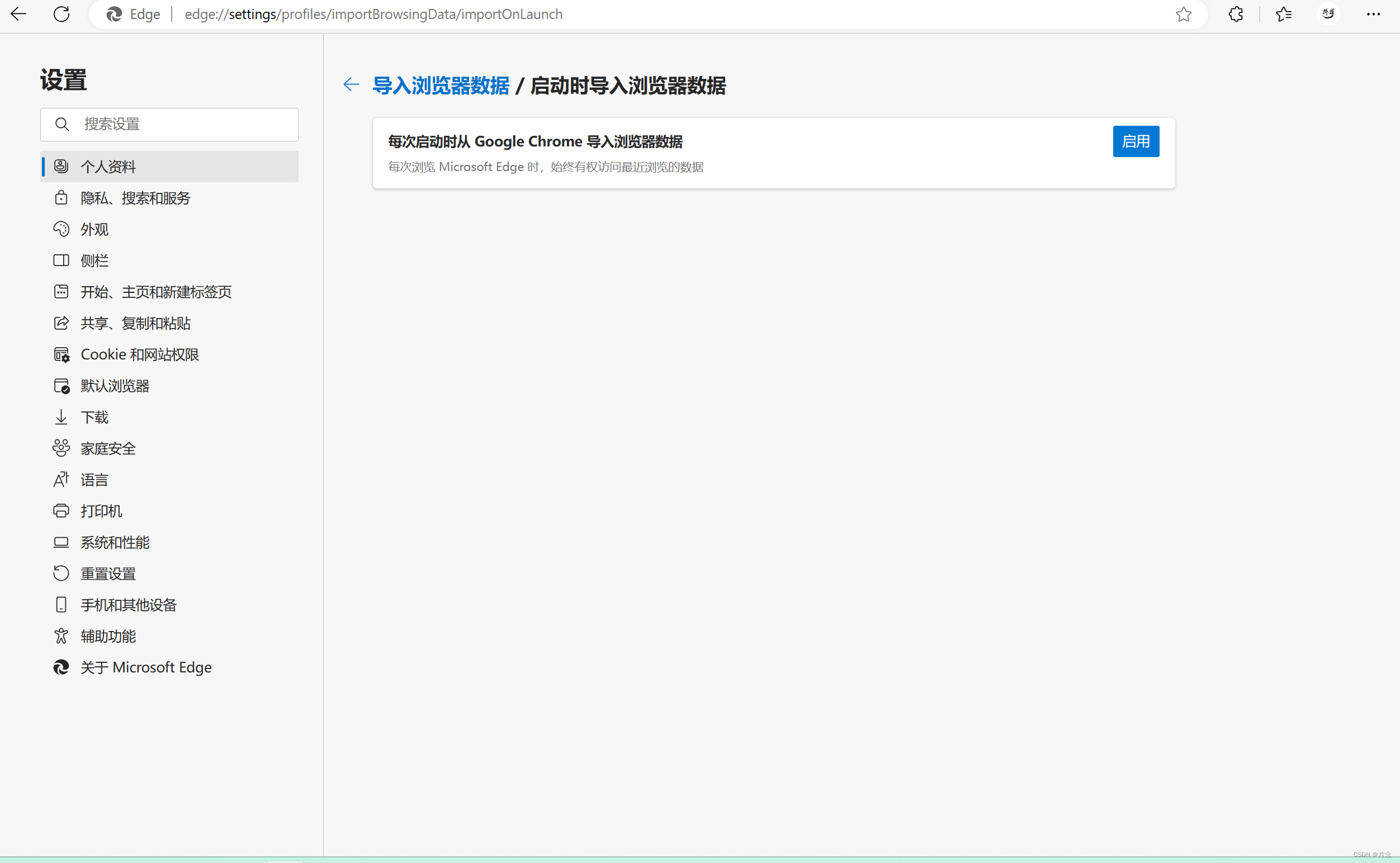Click the 启用 button
This screenshot has width=1400, height=863.
pos(1136,141)
